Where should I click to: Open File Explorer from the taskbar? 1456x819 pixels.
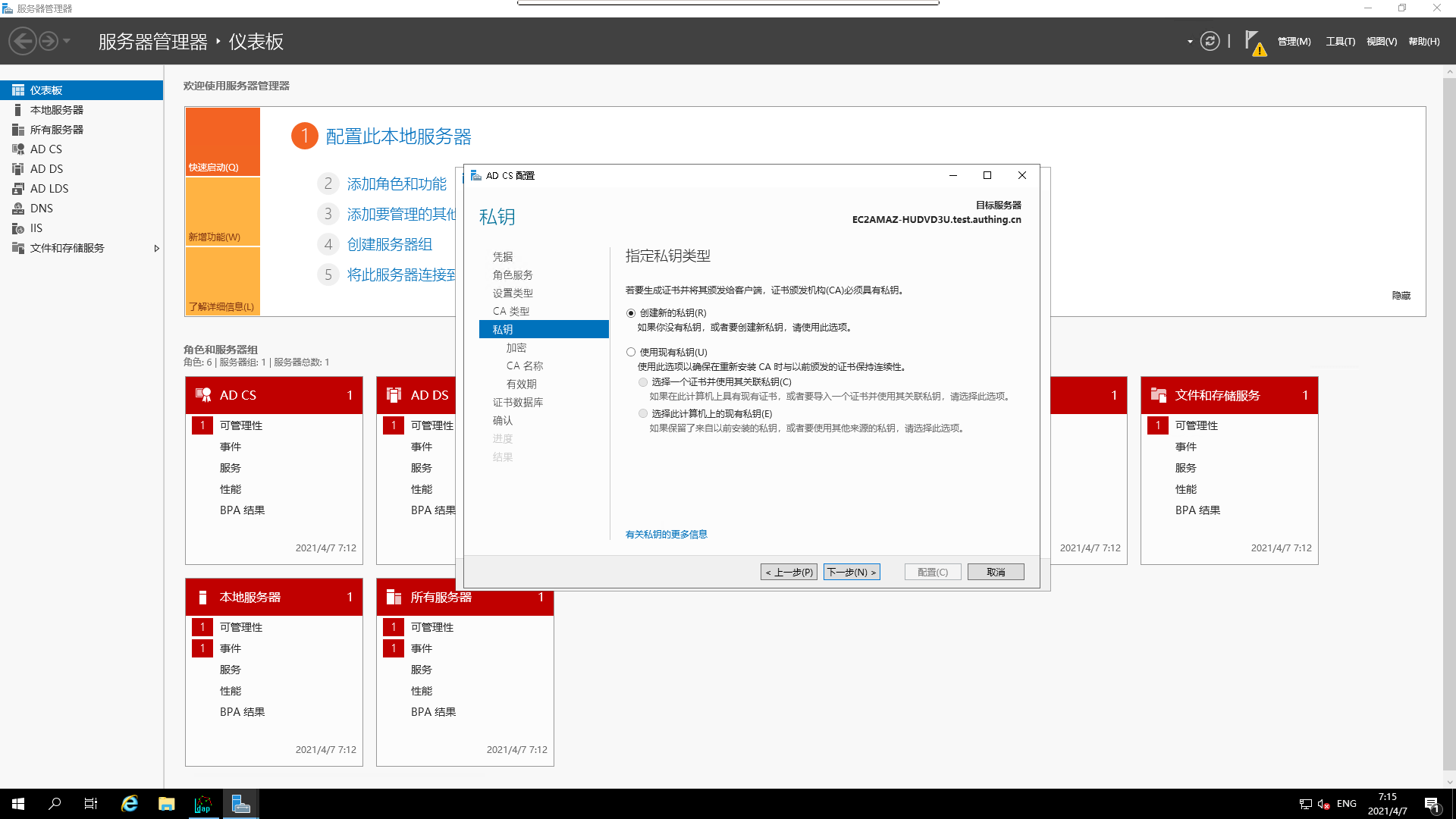[x=166, y=804]
